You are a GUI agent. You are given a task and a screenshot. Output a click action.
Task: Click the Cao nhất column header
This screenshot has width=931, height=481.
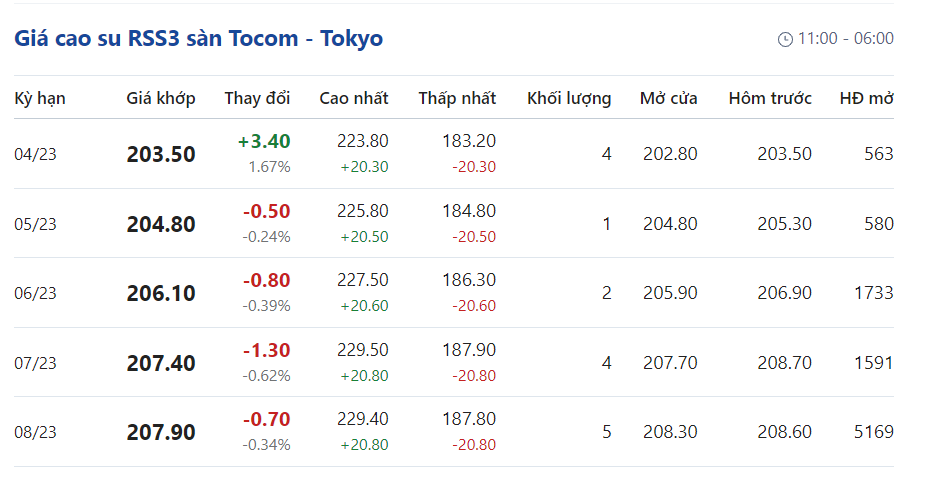pyautogui.click(x=354, y=98)
